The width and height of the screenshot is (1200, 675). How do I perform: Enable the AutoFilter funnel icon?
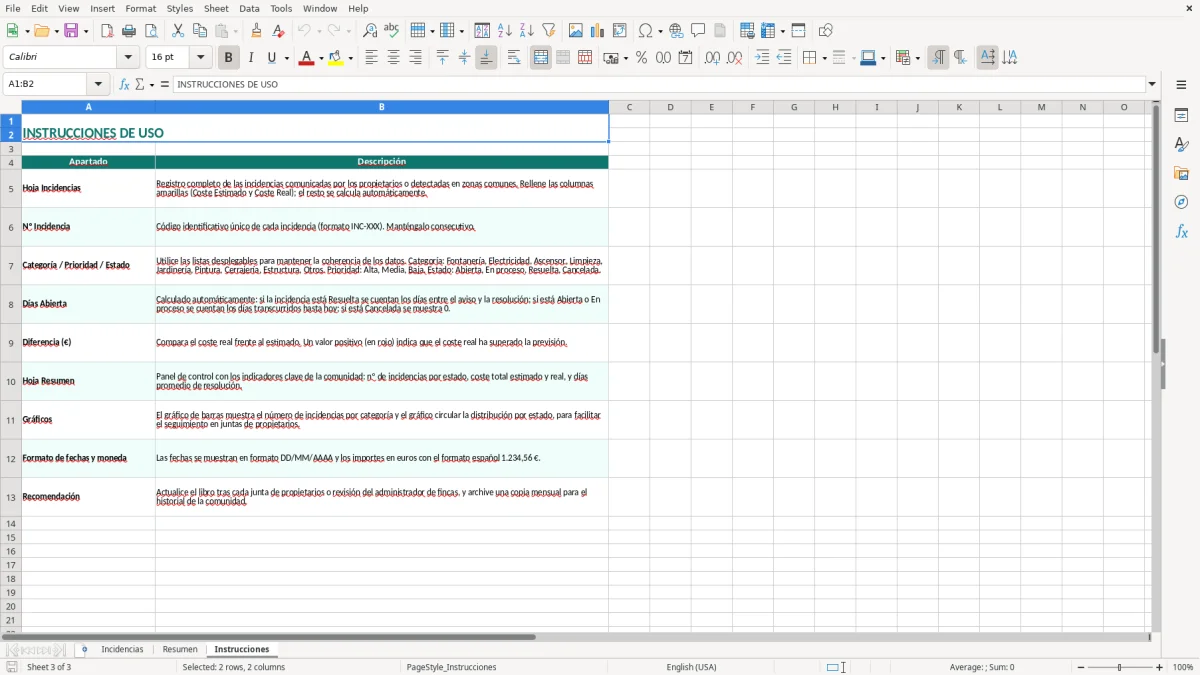point(549,31)
